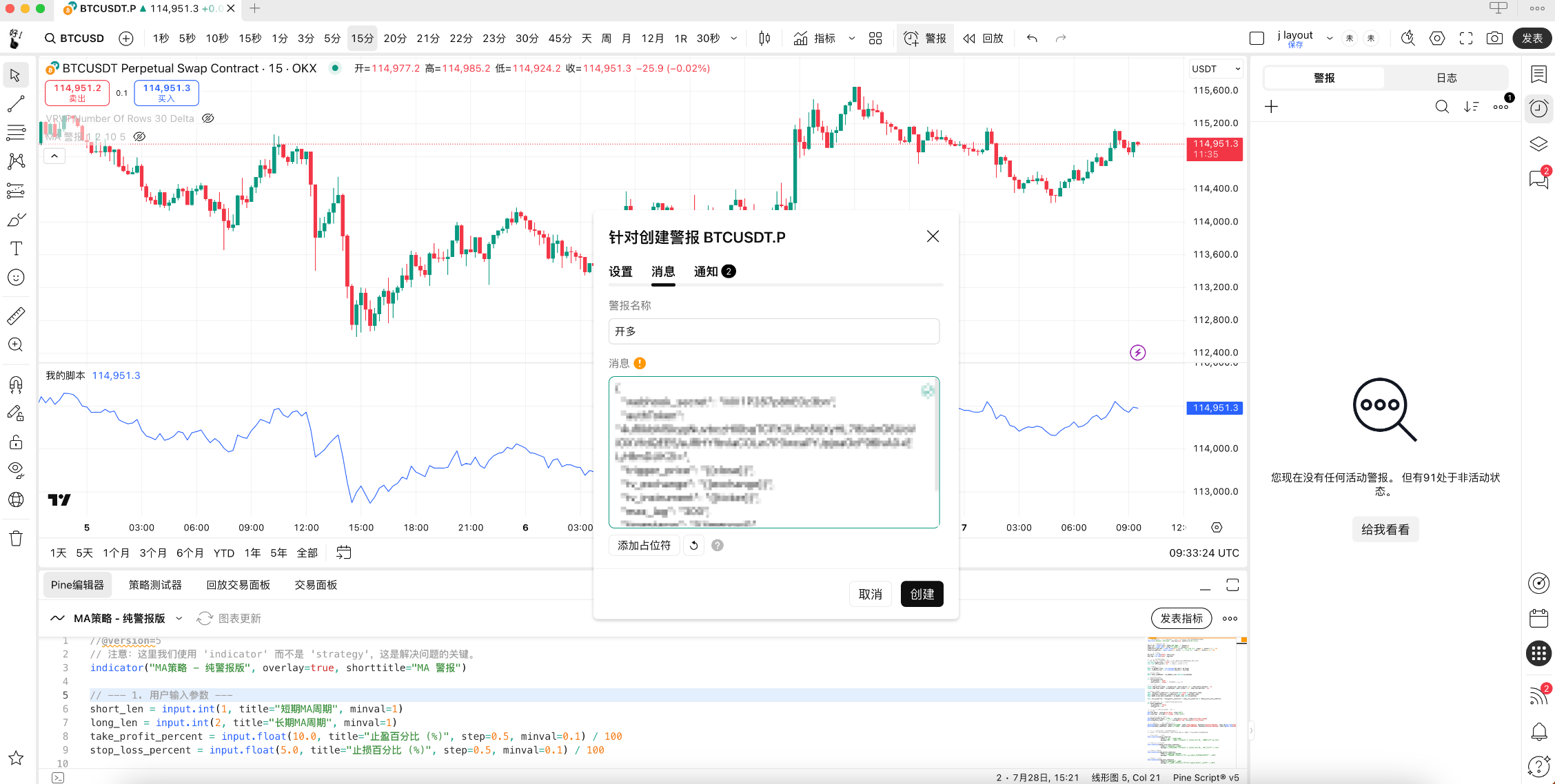Undo the last action
This screenshot has width=1555, height=784.
click(x=1032, y=39)
